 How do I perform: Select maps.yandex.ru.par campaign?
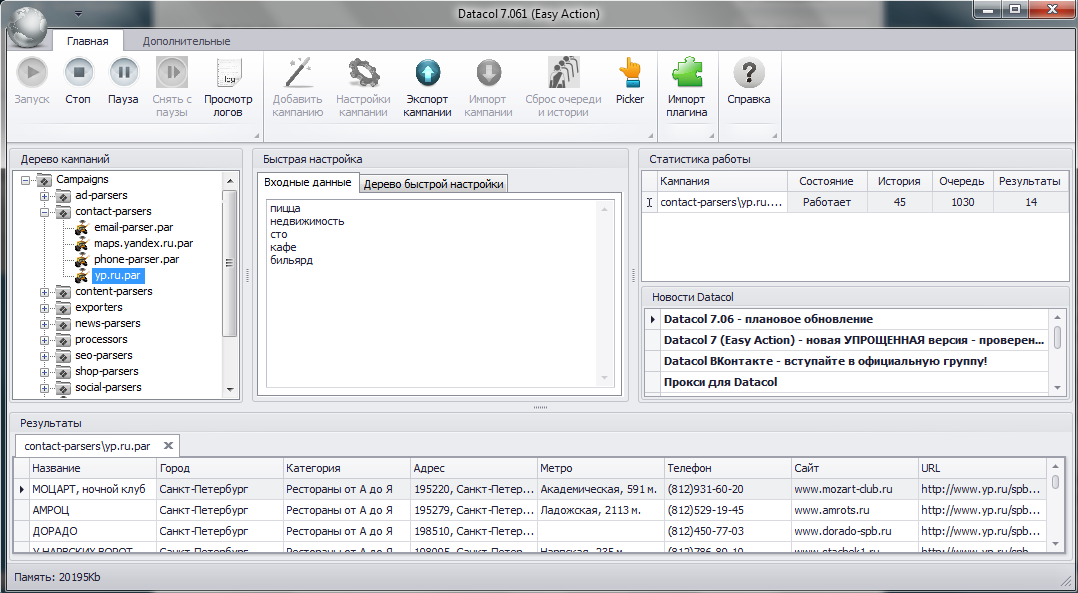[x=144, y=243]
